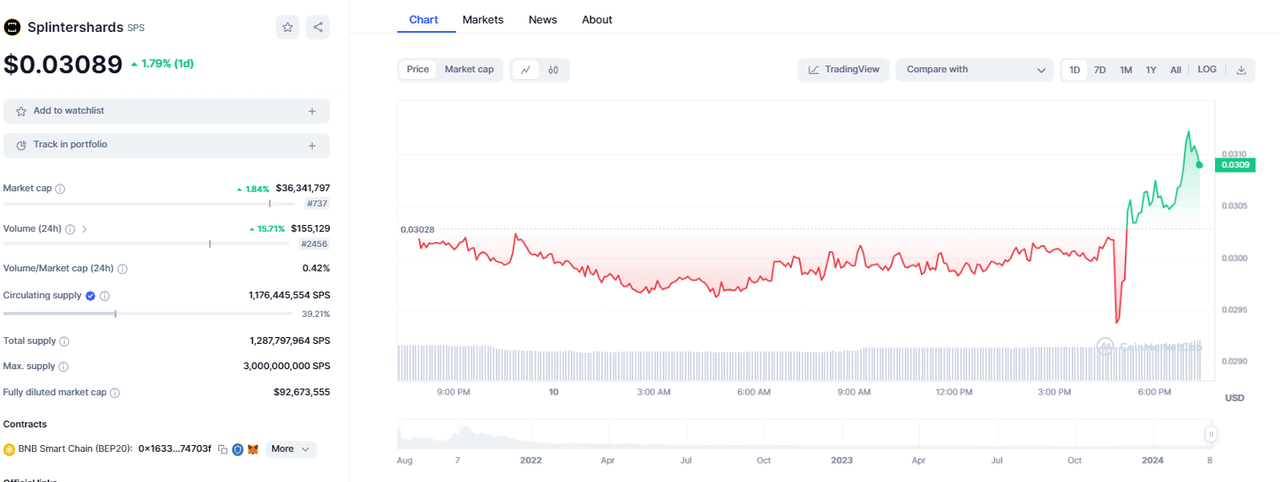Click the Market cap rank slider bar
The width and height of the screenshot is (1280, 482).
coord(149,204)
